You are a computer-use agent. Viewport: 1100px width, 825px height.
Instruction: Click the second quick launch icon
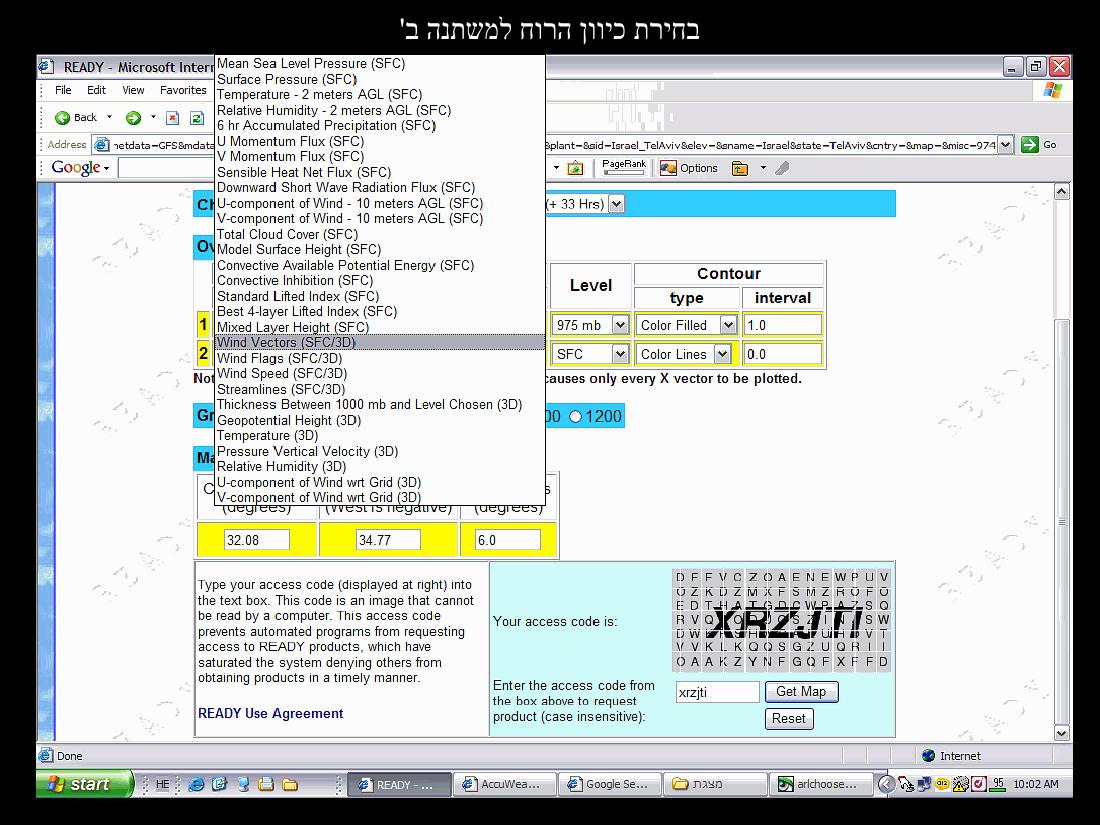[x=220, y=784]
